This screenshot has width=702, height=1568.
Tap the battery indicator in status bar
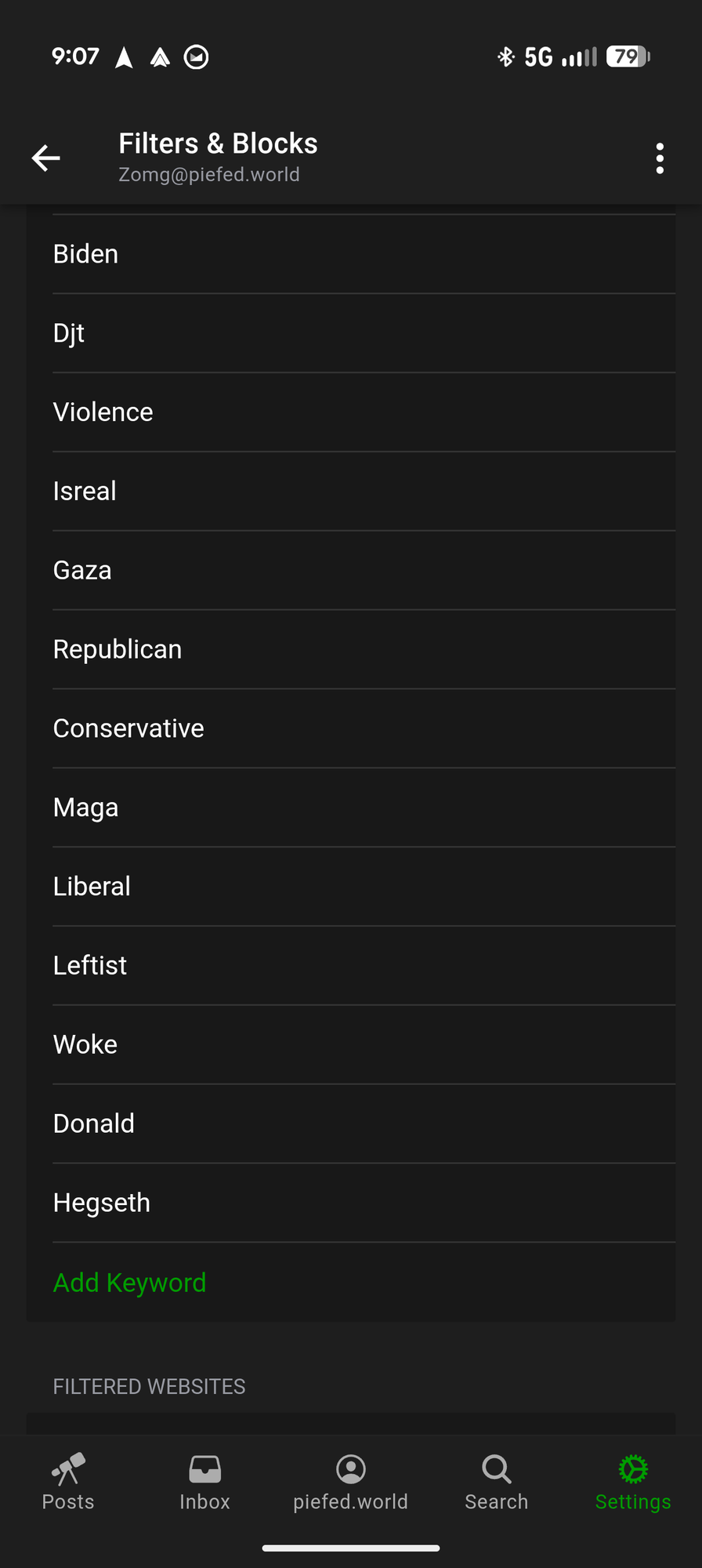point(628,56)
